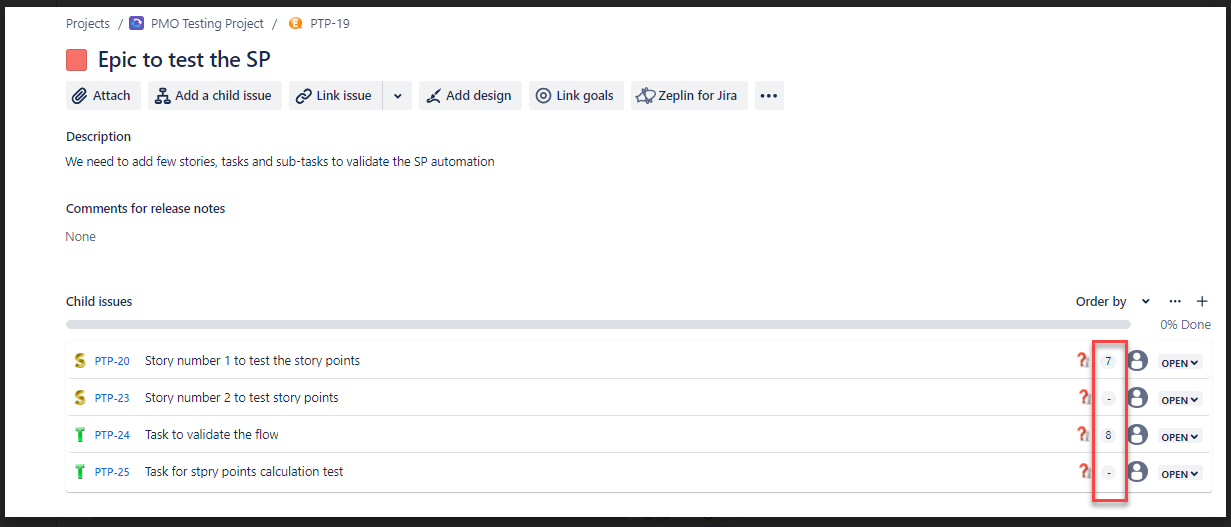The width and height of the screenshot is (1231, 527).
Task: Click Add design button
Action: (470, 96)
